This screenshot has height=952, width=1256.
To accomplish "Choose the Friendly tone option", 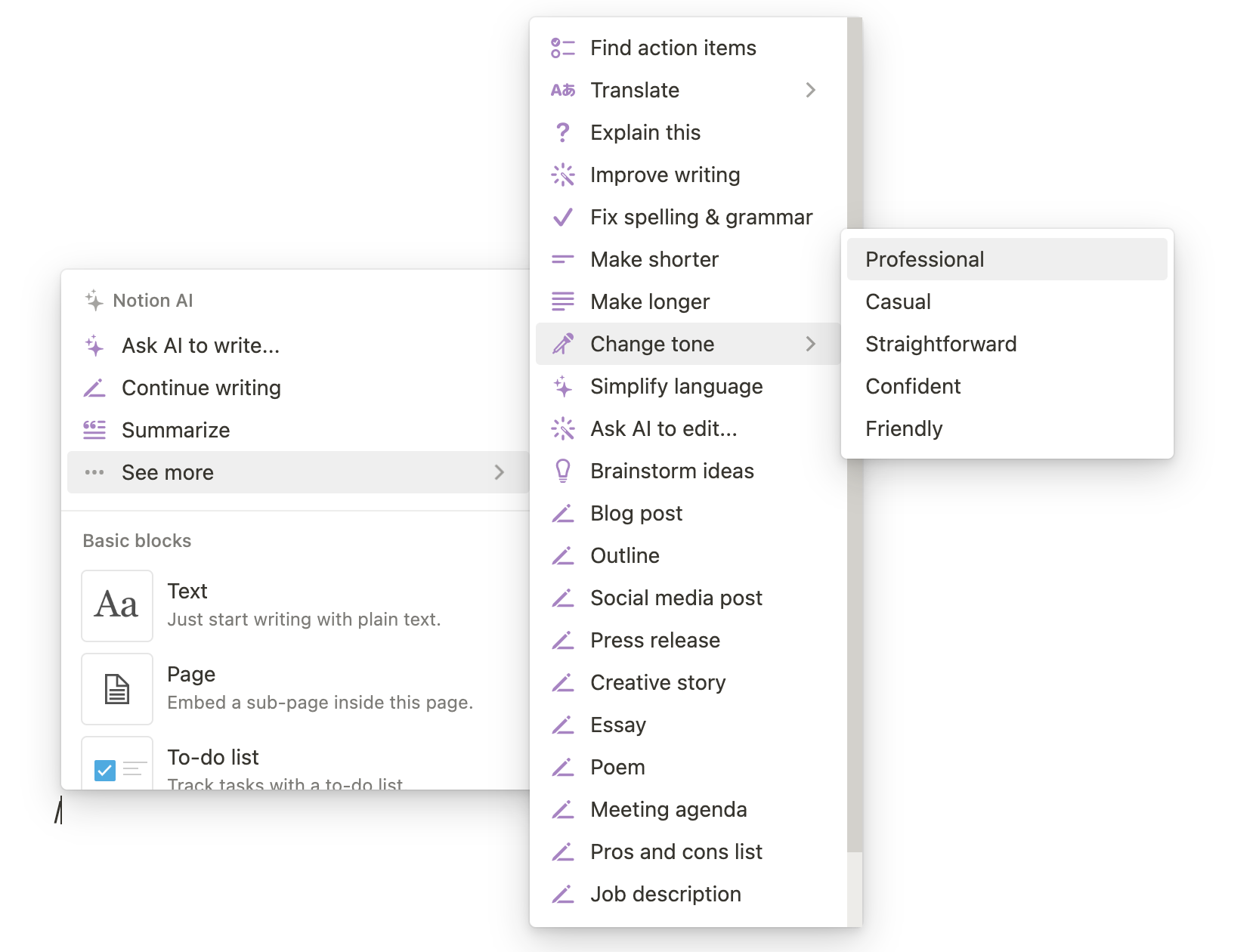I will click(903, 428).
